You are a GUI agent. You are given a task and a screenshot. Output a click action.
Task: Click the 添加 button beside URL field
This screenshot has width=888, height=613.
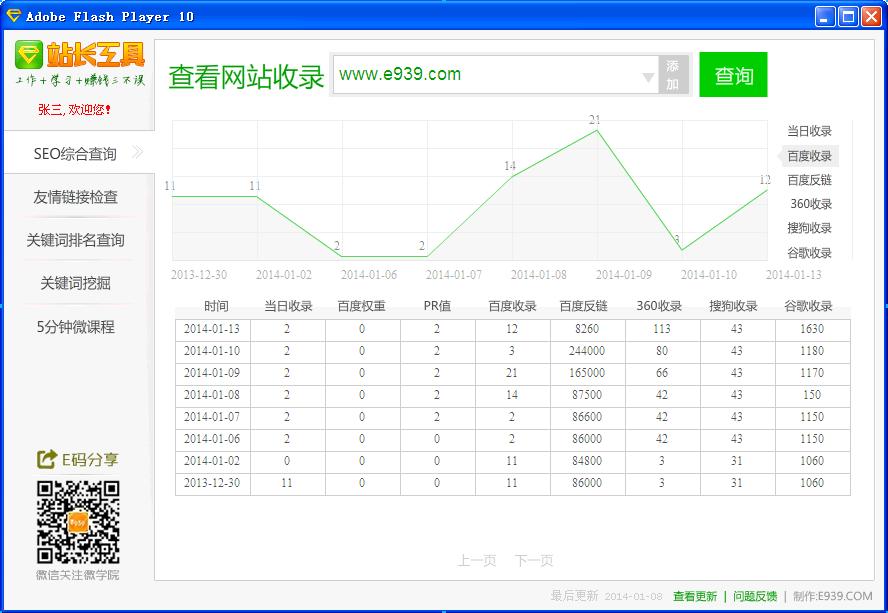(x=673, y=75)
